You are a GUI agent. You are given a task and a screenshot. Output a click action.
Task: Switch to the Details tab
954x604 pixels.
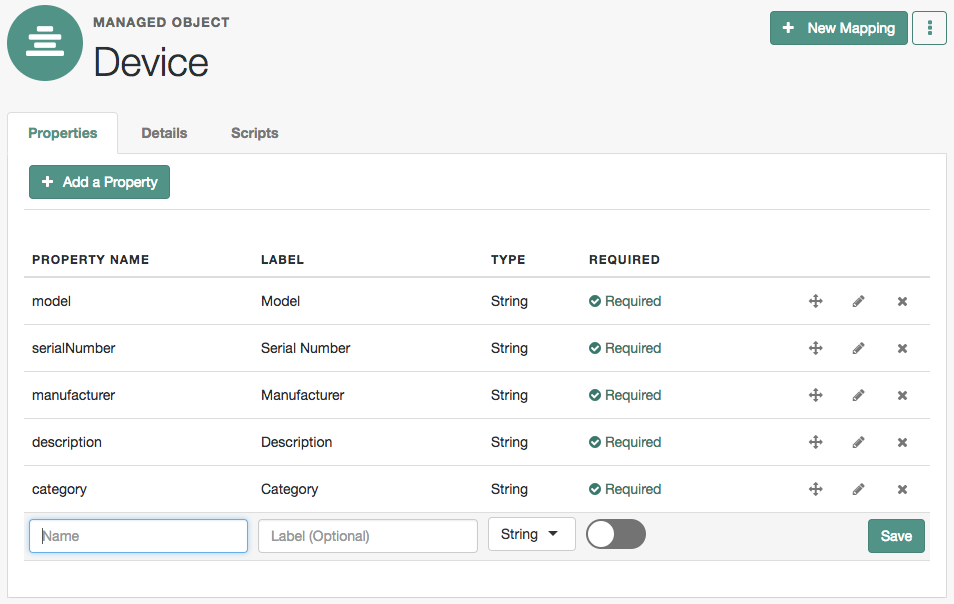pos(164,133)
